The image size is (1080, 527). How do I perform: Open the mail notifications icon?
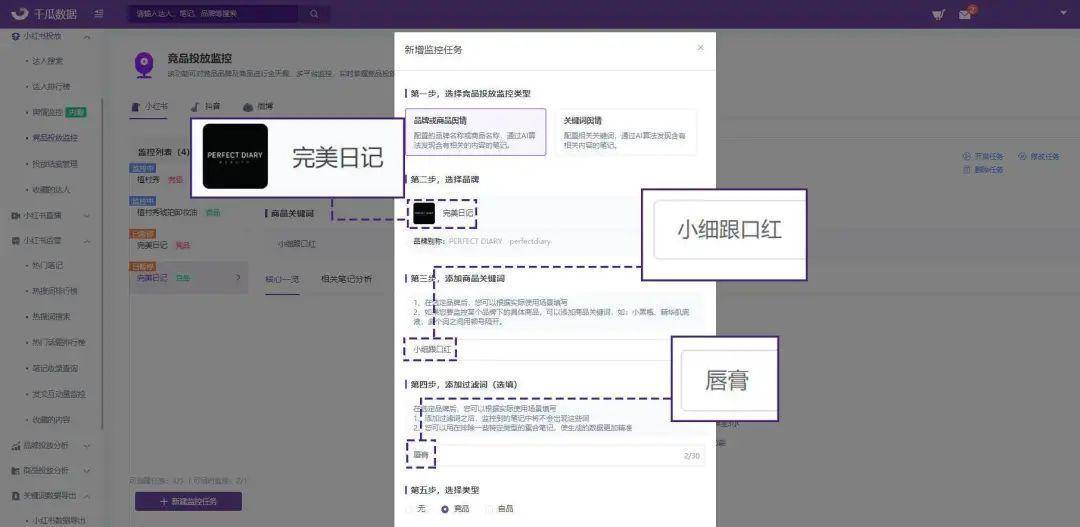pos(965,14)
